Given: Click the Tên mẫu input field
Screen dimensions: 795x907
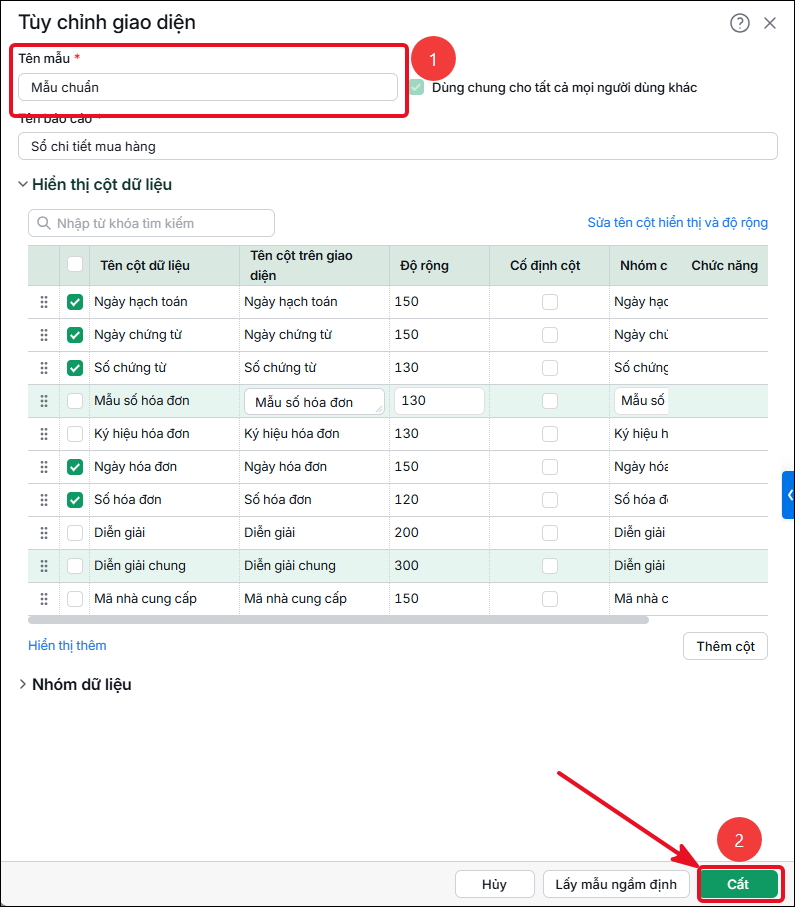Looking at the screenshot, I should (208, 87).
